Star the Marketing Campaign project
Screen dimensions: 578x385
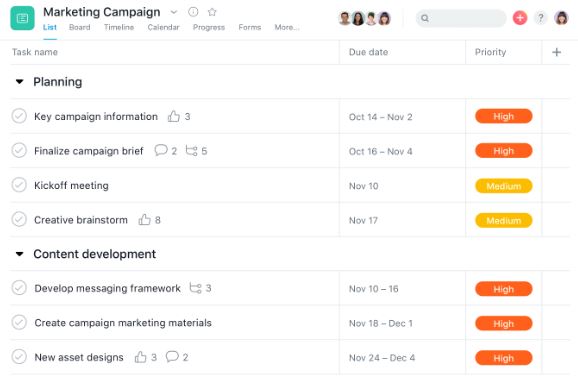click(212, 12)
